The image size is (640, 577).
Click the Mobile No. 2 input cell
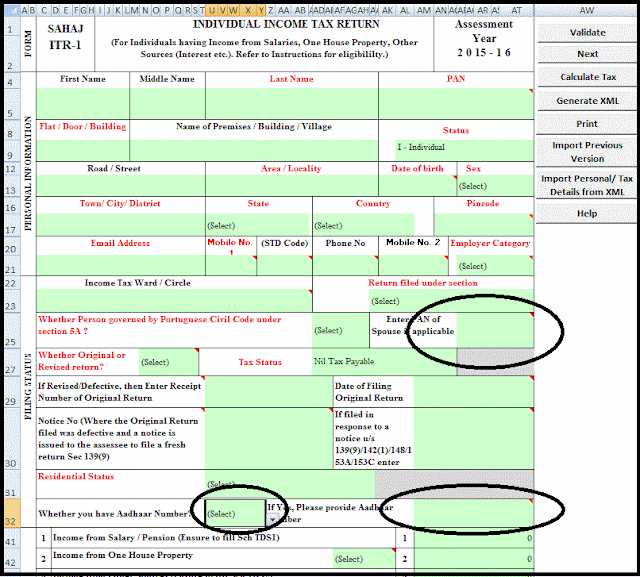[413, 266]
